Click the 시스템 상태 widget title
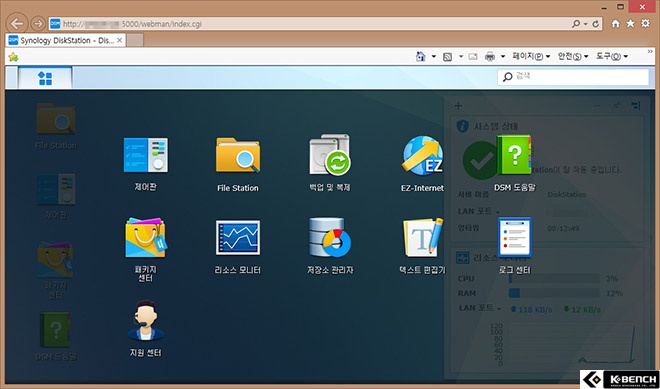Viewport: 660px width, 389px height. 496,126
